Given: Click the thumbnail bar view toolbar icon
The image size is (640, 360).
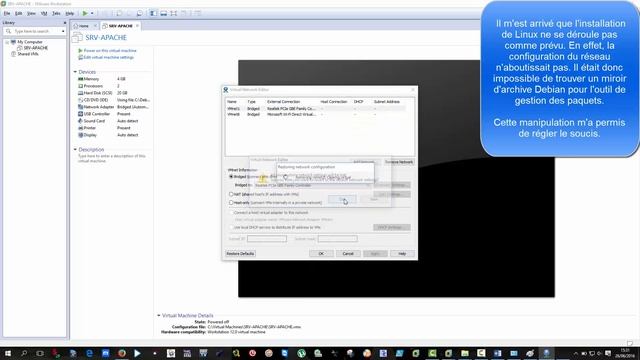Looking at the screenshot, I should pos(163,13).
